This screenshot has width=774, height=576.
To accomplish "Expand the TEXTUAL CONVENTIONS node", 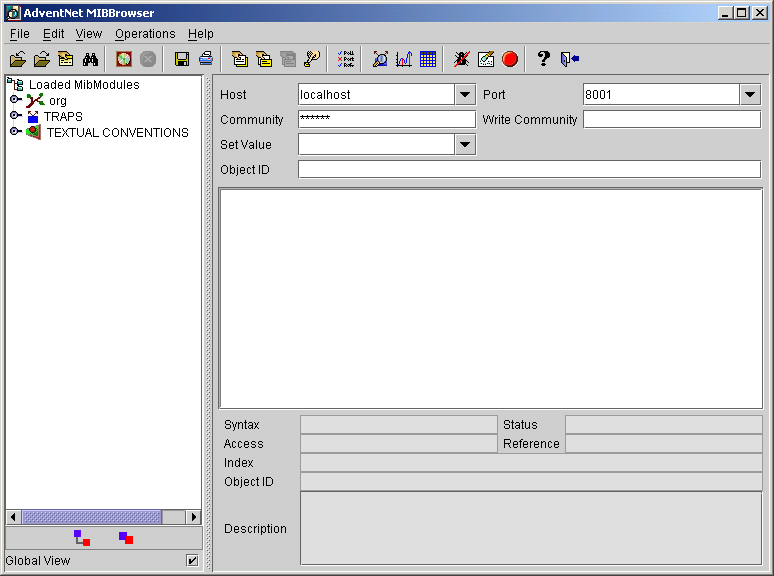I will pos(15,132).
